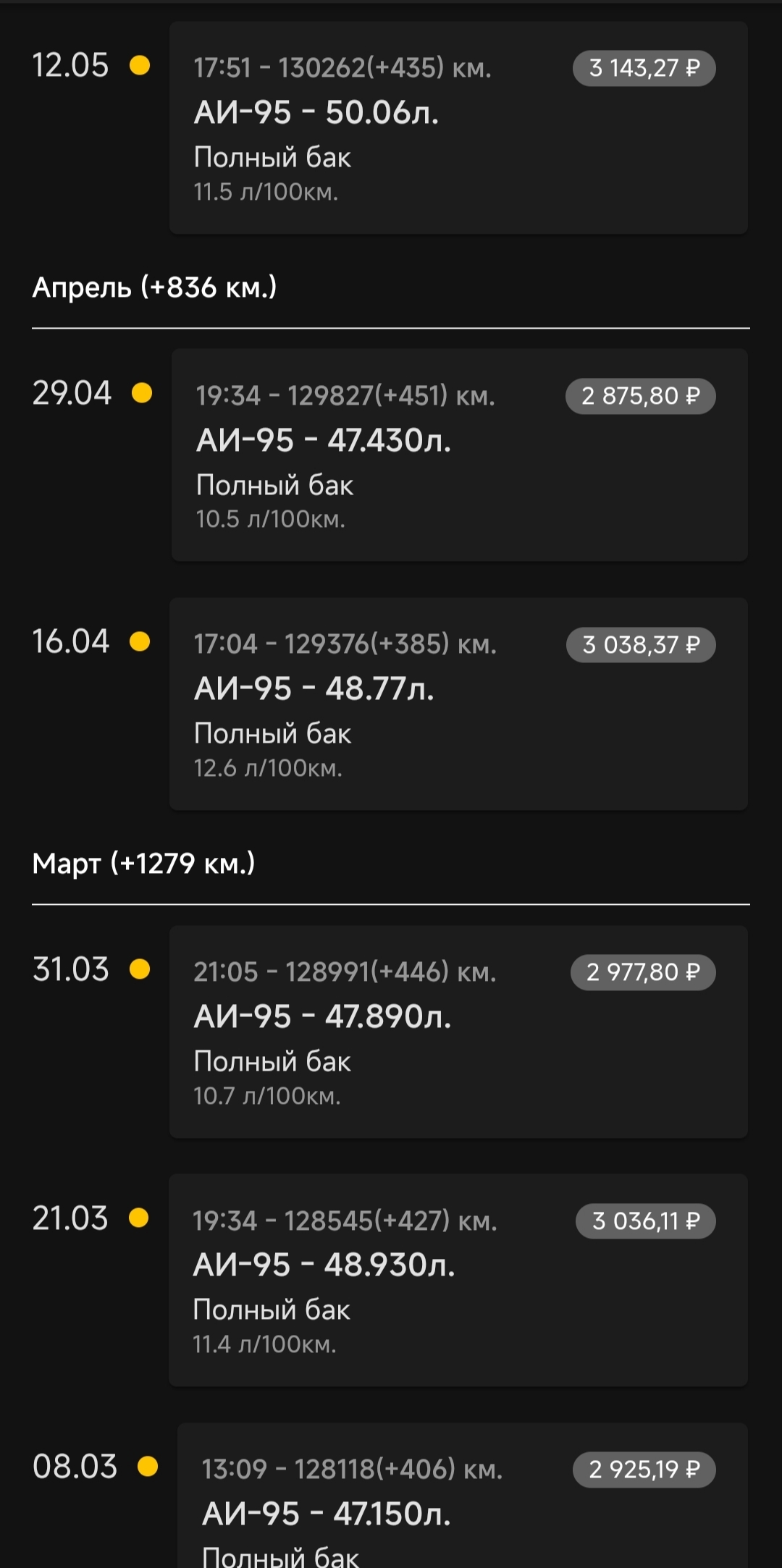
Task: Tap the 2 977,80 ₽ price badge
Action: pos(643,971)
